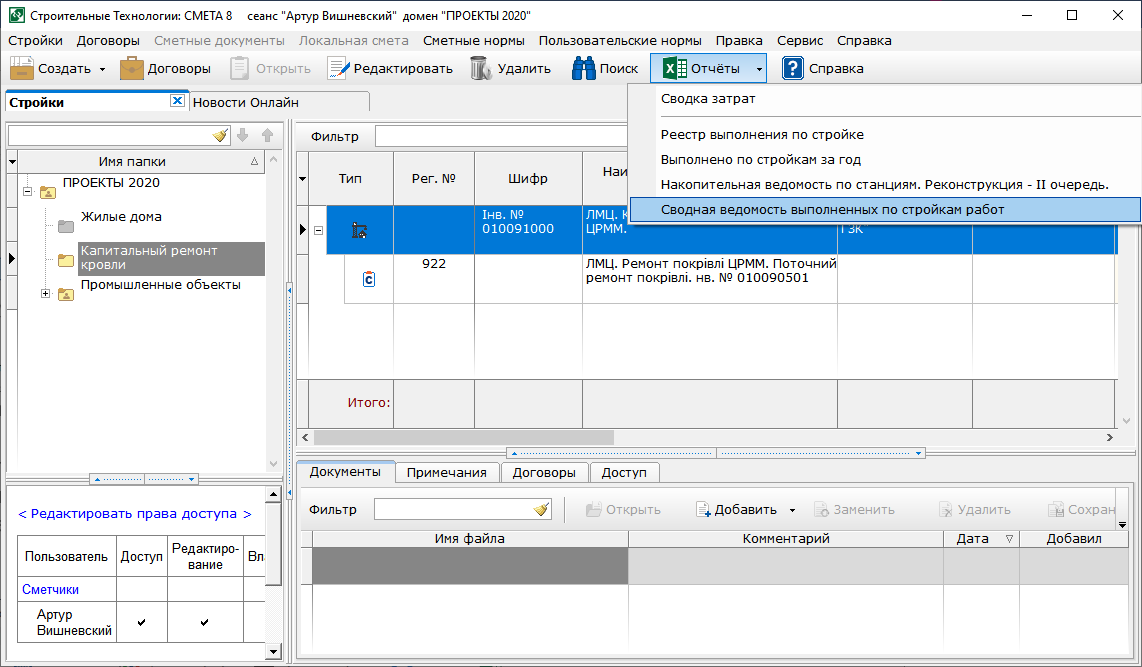1142x667 pixels.
Task: Click the Отчёты Excel icon
Action: pyautogui.click(x=676, y=68)
